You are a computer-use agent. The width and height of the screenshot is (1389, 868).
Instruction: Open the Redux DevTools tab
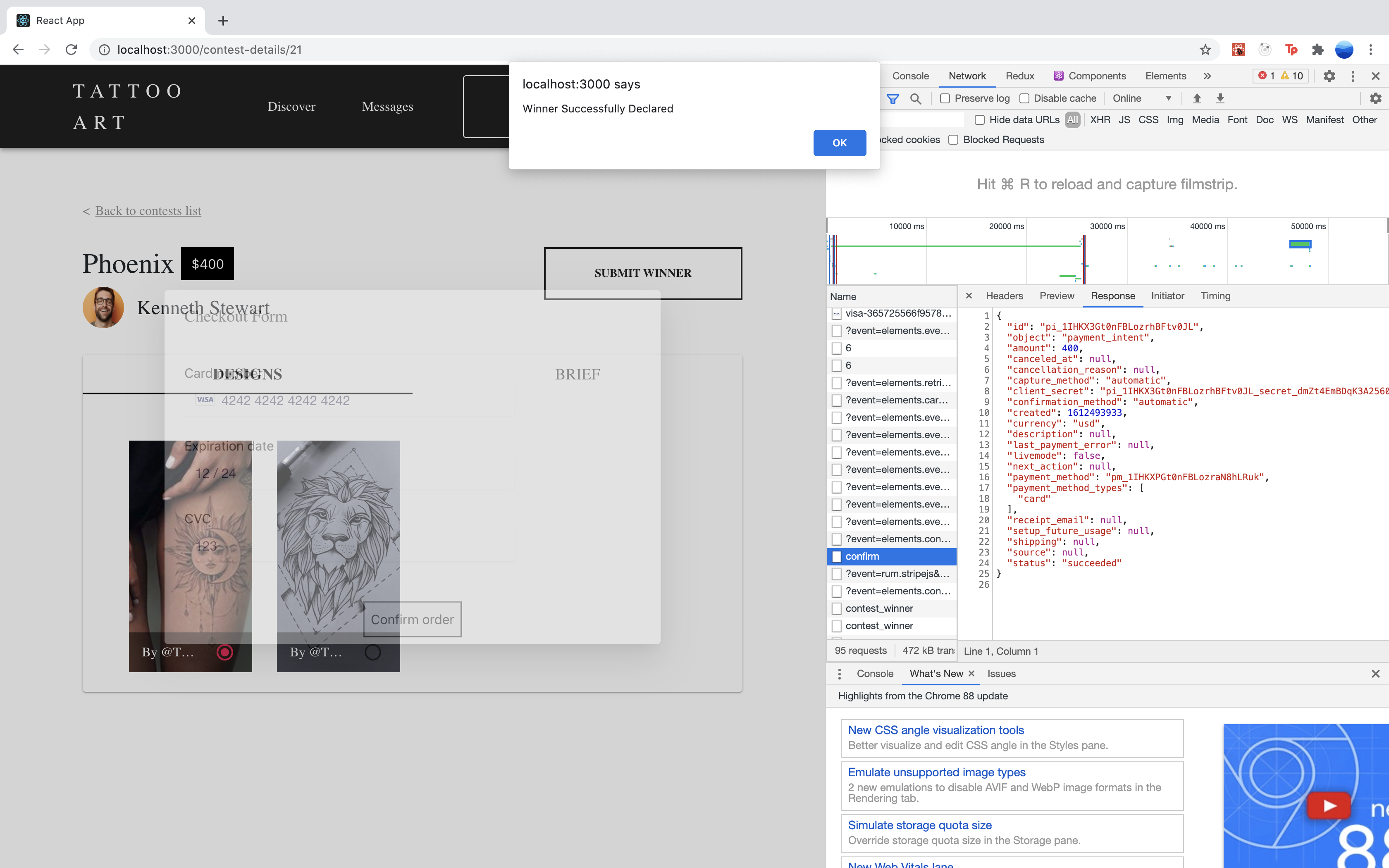click(1019, 76)
